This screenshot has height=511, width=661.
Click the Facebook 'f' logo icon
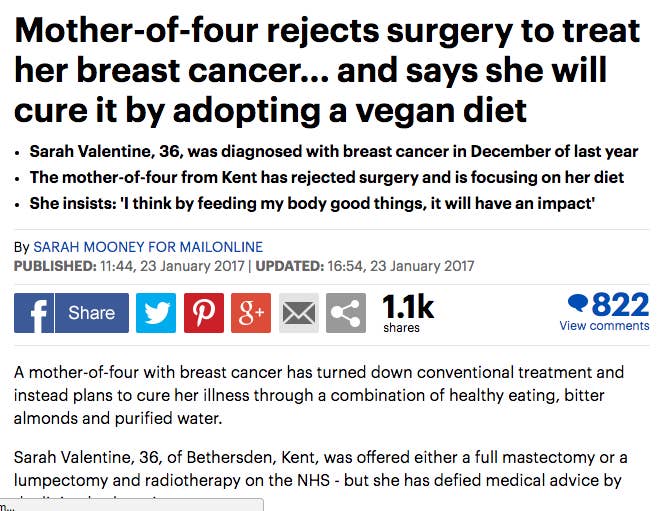(34, 313)
